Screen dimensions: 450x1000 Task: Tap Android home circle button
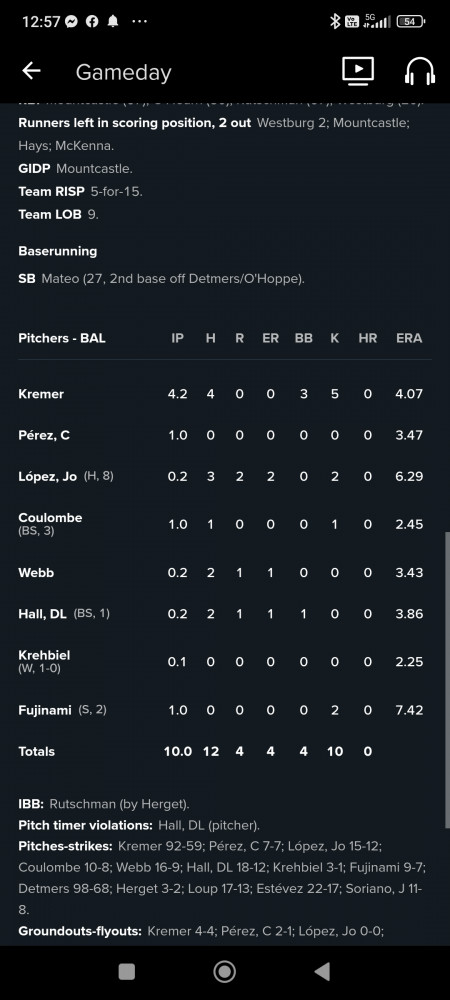click(224, 971)
